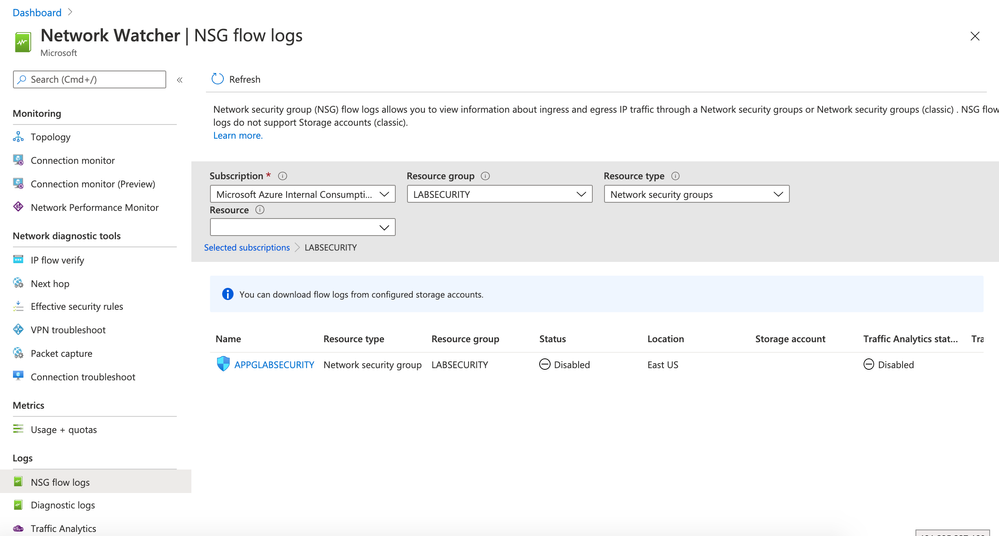Screen dimensions: 999x536
Task: Click the Traffic Analytics cloud icon
Action: pos(18,528)
